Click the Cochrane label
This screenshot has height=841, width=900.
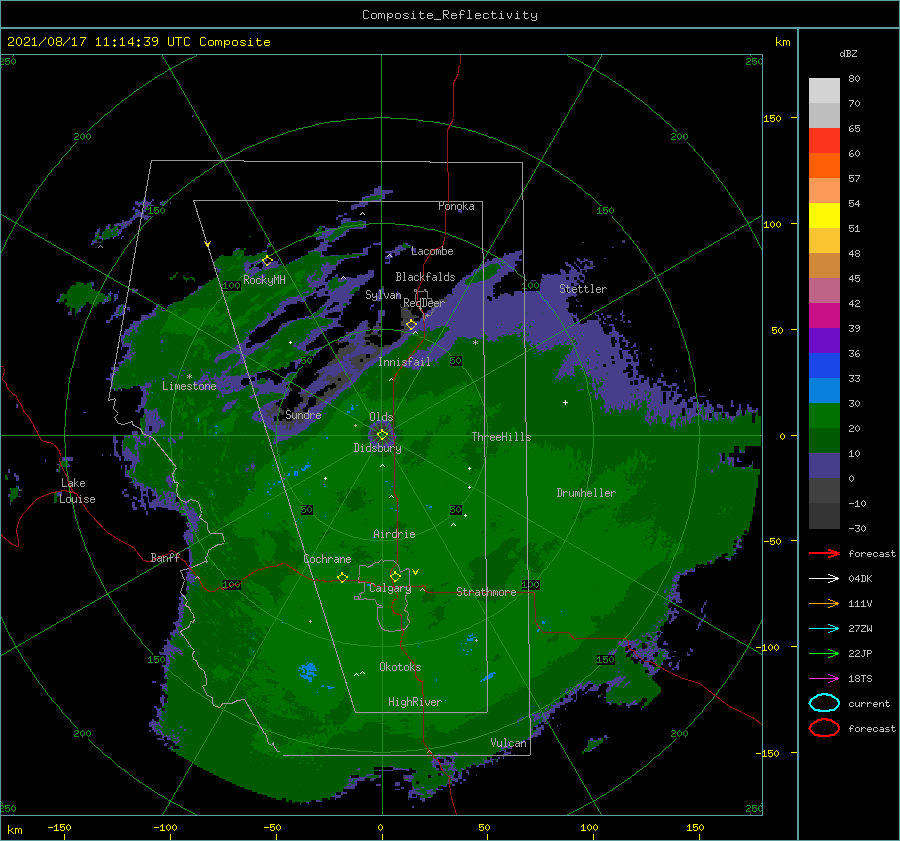coord(327,559)
